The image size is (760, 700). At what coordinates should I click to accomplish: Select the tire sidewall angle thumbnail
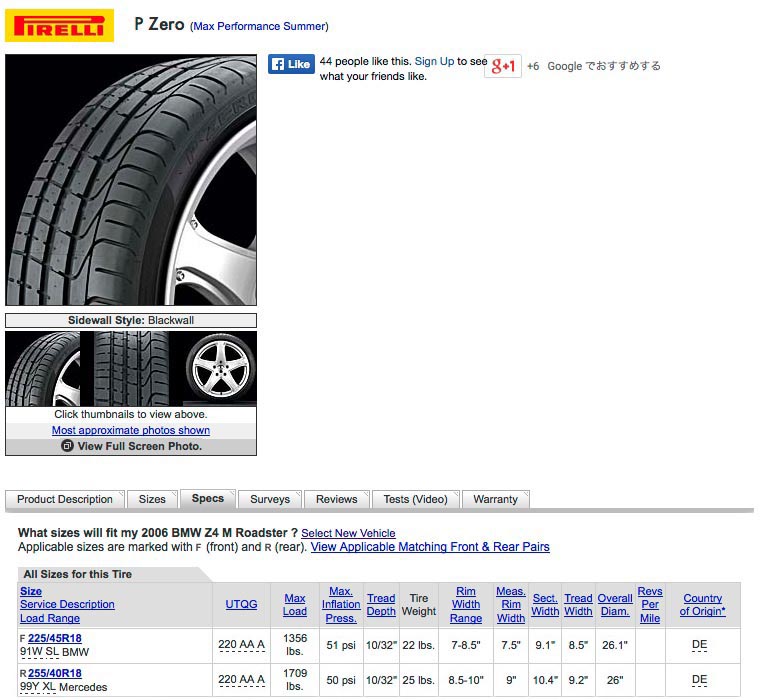click(x=43, y=369)
